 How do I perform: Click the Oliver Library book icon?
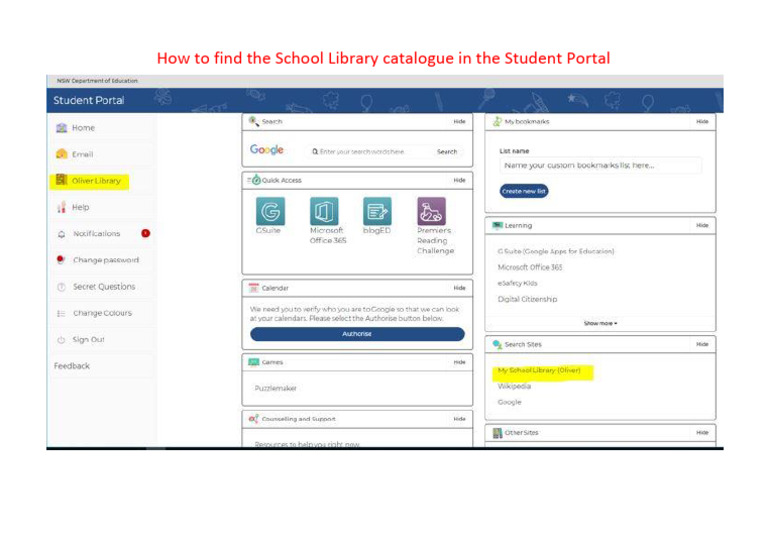point(61,180)
